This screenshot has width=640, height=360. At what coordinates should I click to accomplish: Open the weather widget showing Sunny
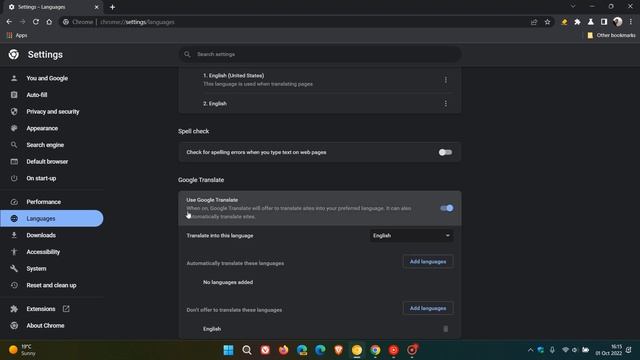22,350
